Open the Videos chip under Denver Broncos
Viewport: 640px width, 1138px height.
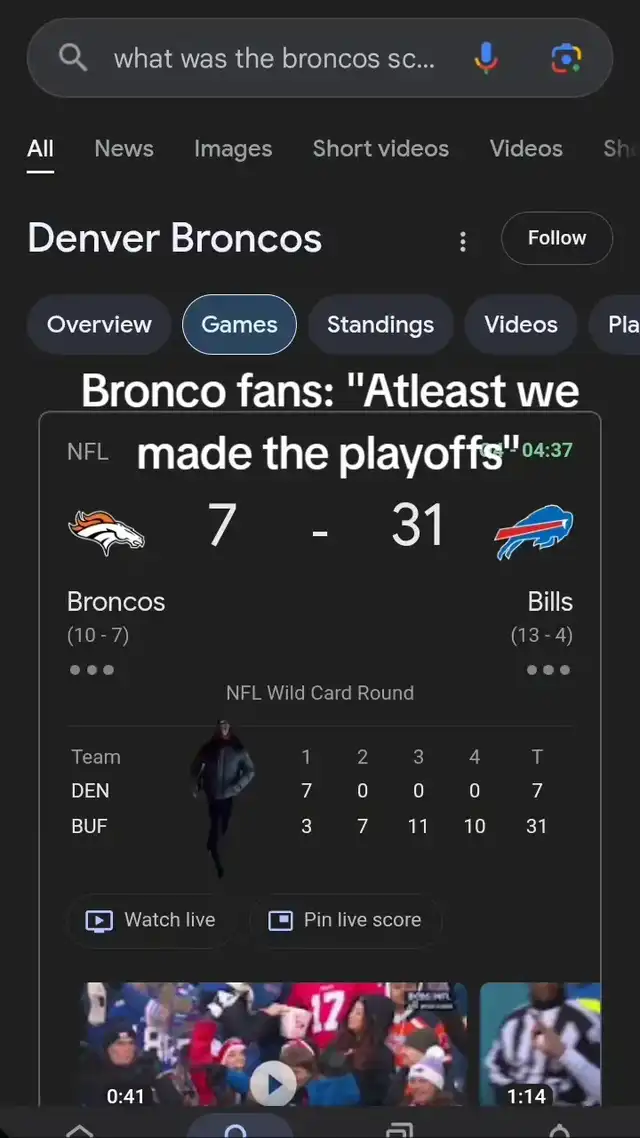[x=520, y=325]
